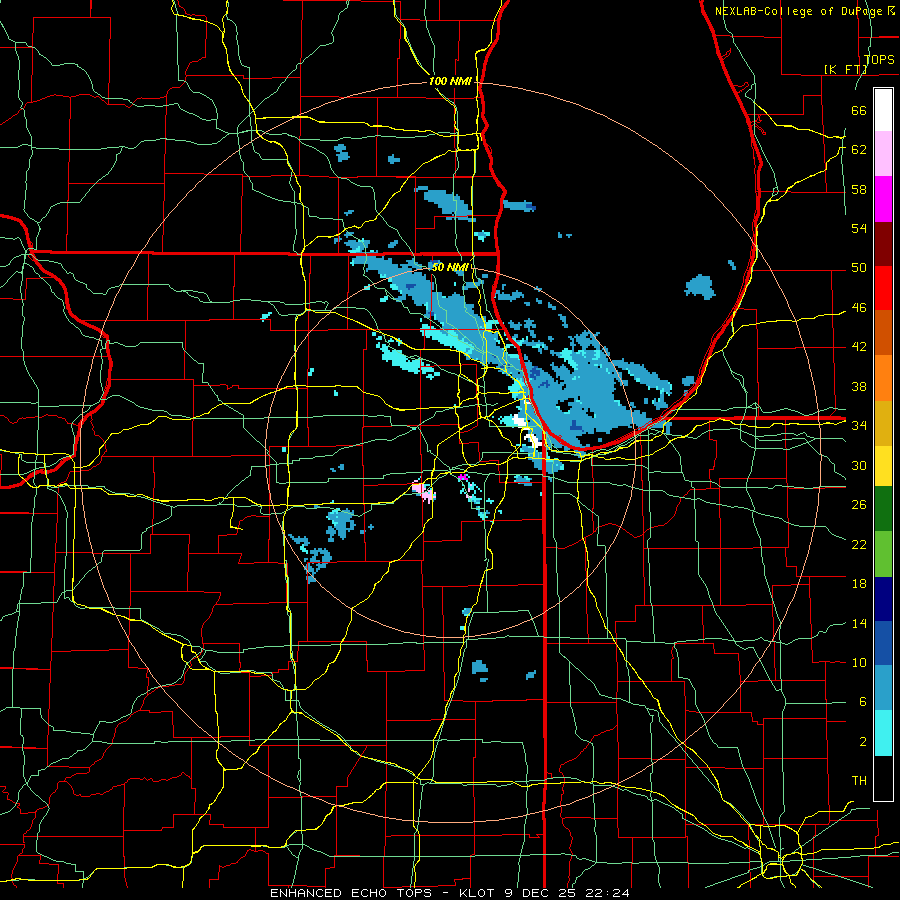The height and width of the screenshot is (900, 900).
Task: Click the light green legend swatch
Action: tap(883, 554)
